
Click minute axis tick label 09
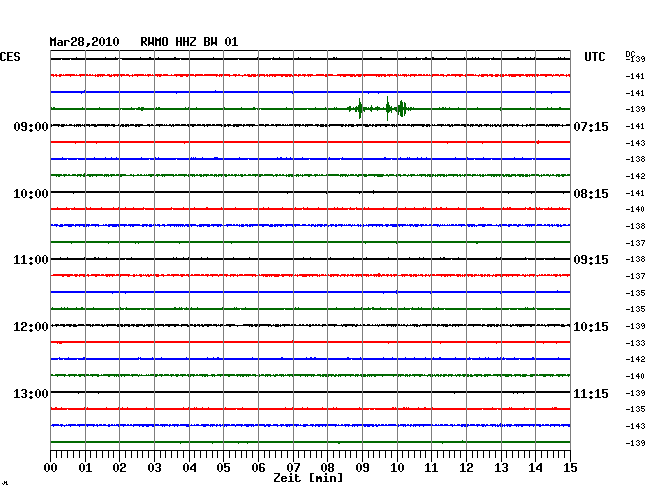click(x=362, y=467)
